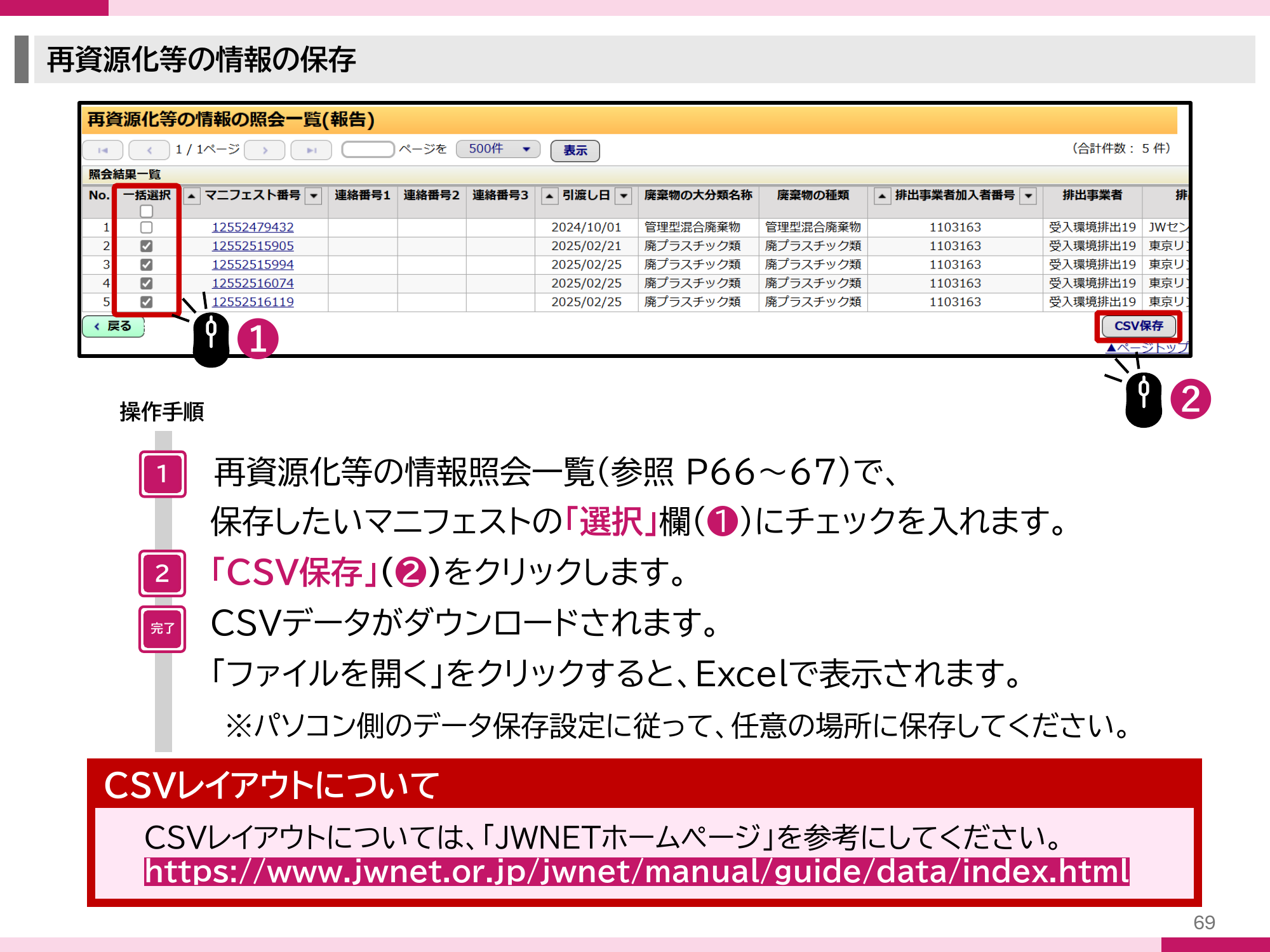Click the page number input field
The height and width of the screenshot is (952, 1270).
tap(368, 149)
